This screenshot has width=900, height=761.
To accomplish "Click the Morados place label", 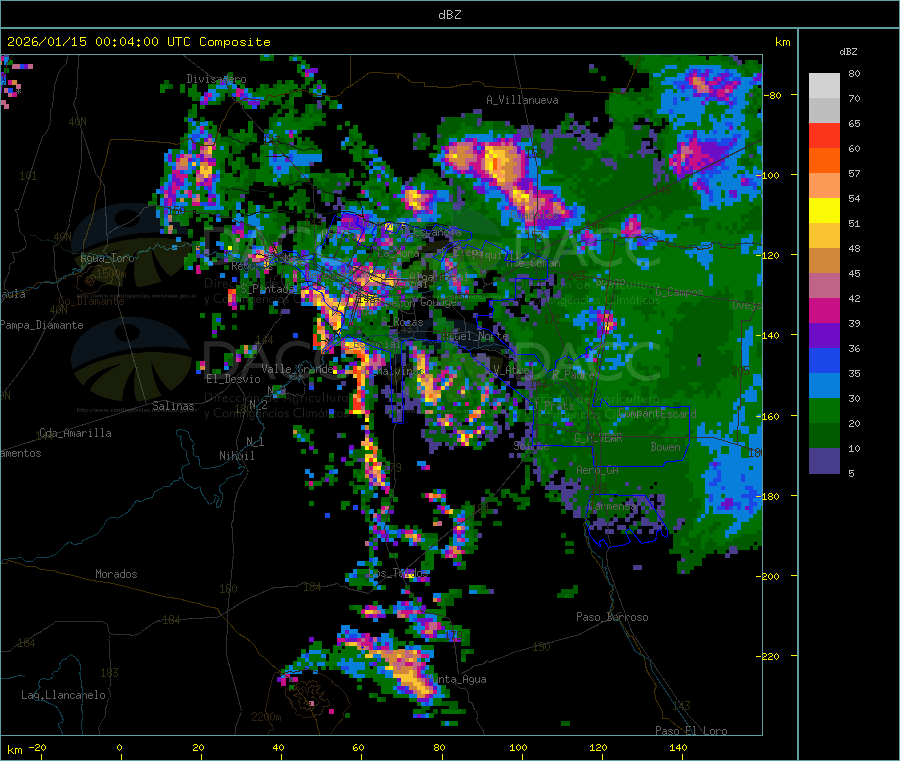I will click(x=116, y=574).
